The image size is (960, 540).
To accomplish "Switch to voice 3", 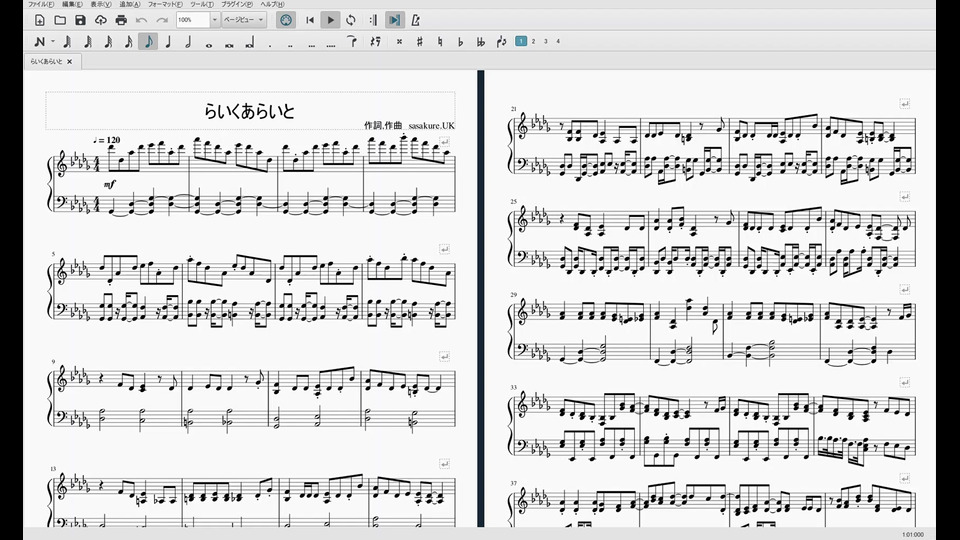I will click(x=546, y=41).
